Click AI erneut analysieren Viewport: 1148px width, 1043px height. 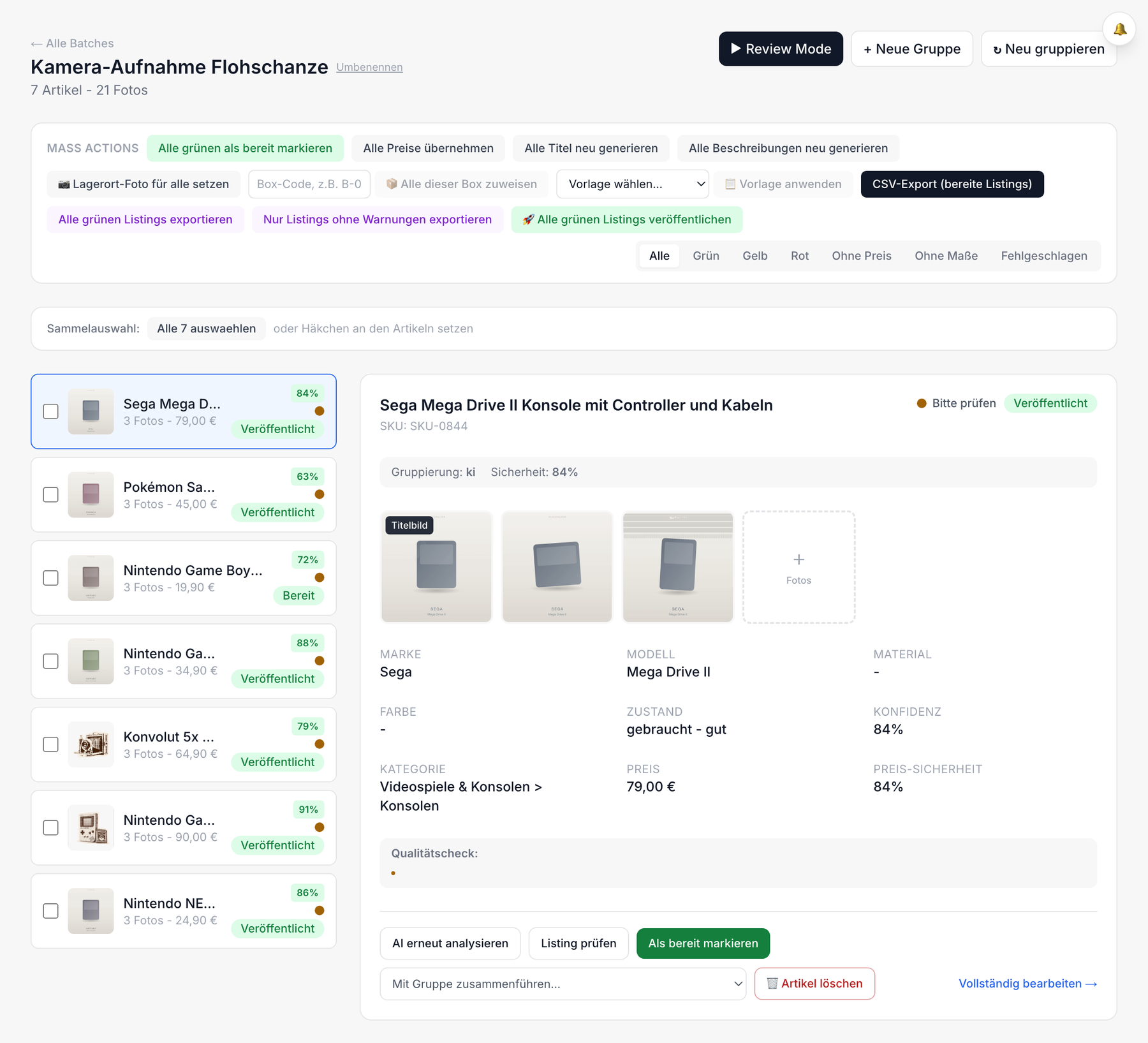tap(450, 943)
